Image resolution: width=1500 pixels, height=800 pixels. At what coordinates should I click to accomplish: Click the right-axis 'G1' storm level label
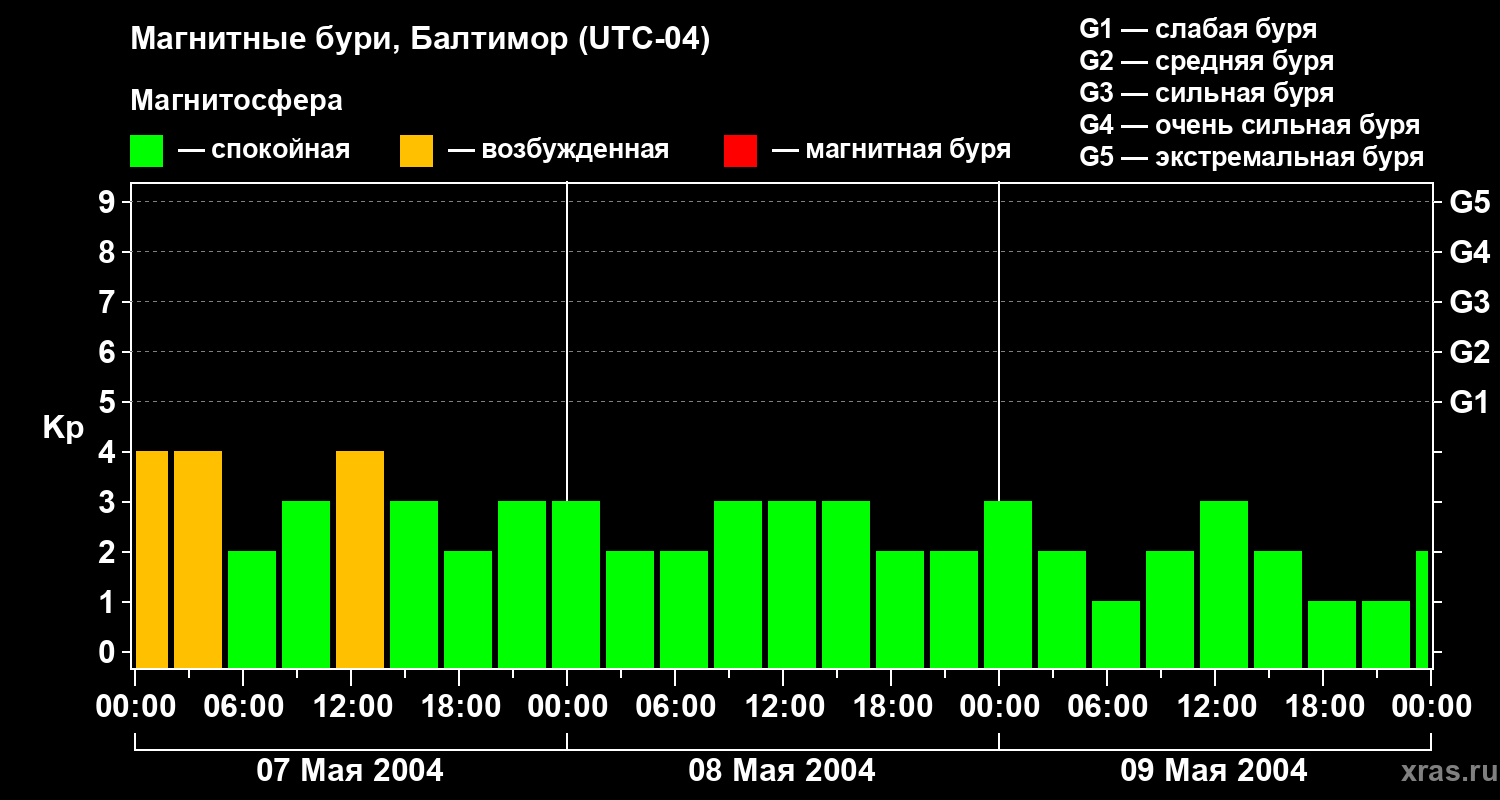tap(1469, 402)
